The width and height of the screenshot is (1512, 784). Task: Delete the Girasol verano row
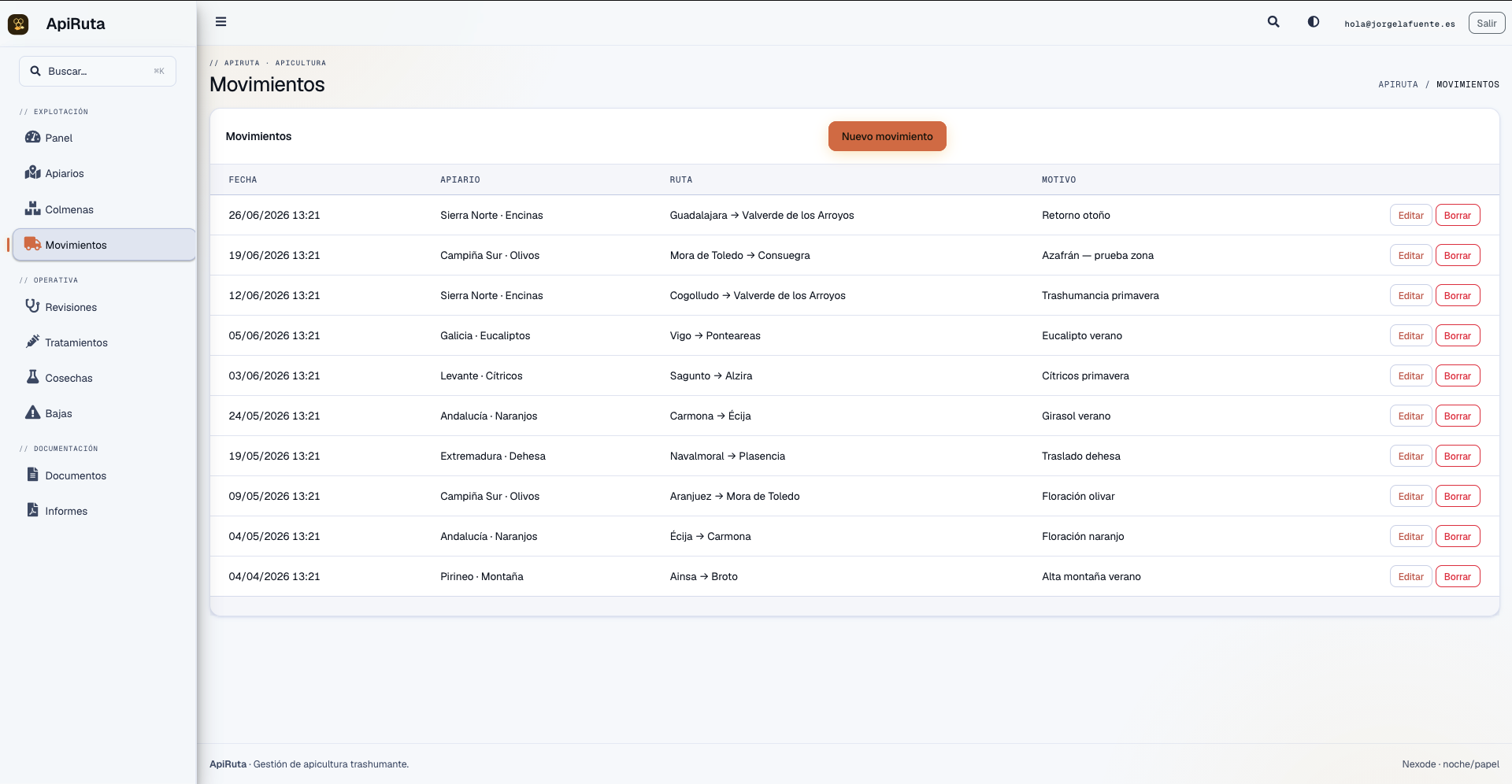(x=1457, y=416)
